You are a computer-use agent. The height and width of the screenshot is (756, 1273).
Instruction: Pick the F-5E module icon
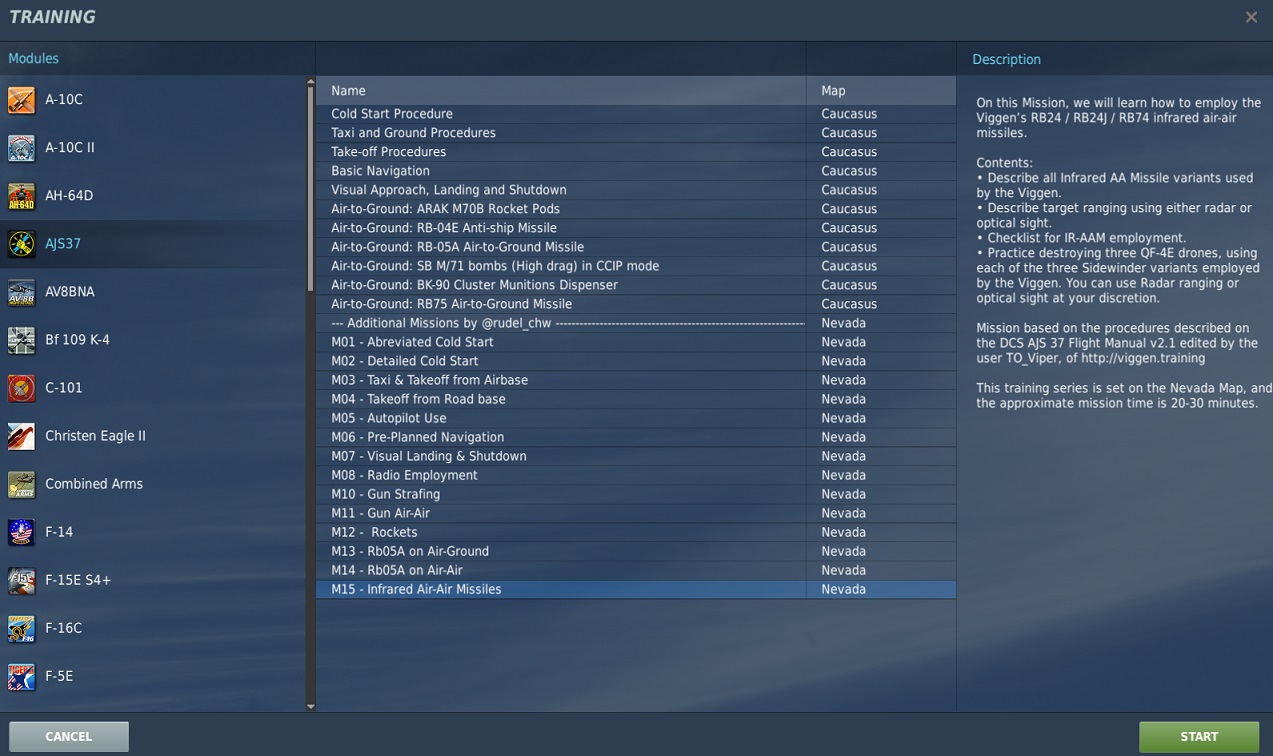coord(21,676)
